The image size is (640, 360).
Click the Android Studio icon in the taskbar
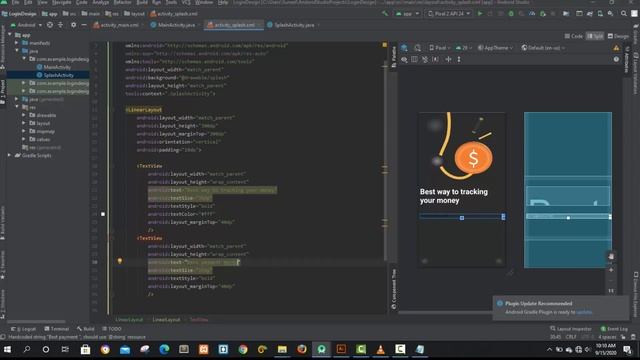click(x=321, y=349)
